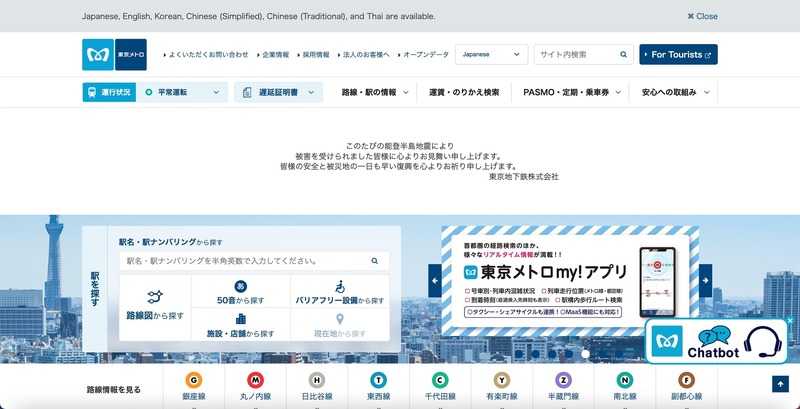This screenshot has width=800, height=409.
Task: Open the 企業情報 corporate info link
Action: point(273,54)
